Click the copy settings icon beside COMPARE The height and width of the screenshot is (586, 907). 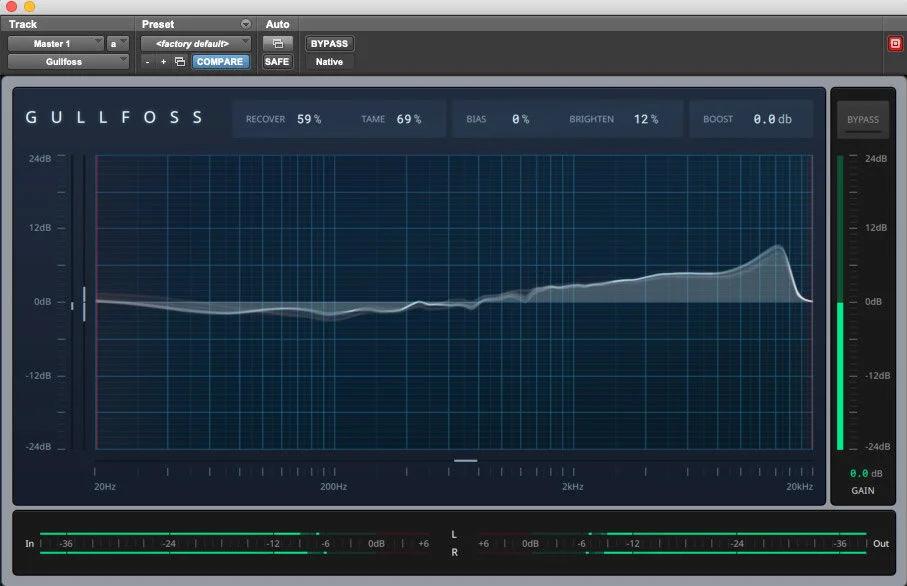(180, 61)
